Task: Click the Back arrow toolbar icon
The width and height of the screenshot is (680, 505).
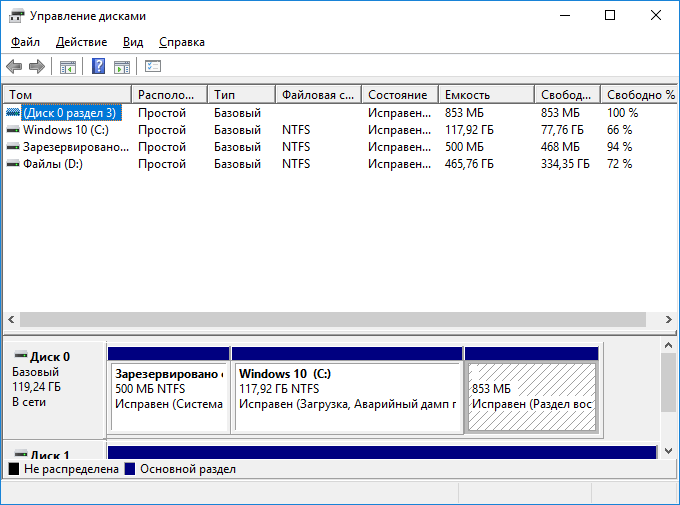Action: tap(14, 67)
